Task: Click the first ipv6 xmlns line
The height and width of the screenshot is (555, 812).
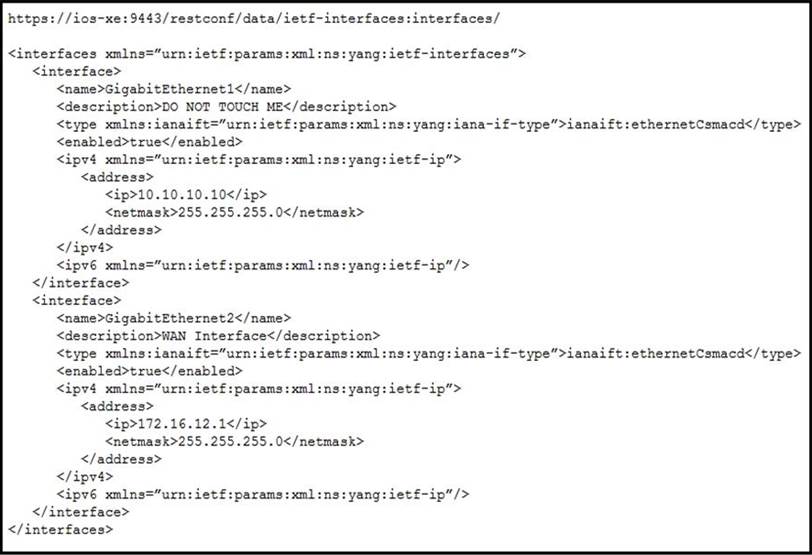Action: tap(263, 265)
